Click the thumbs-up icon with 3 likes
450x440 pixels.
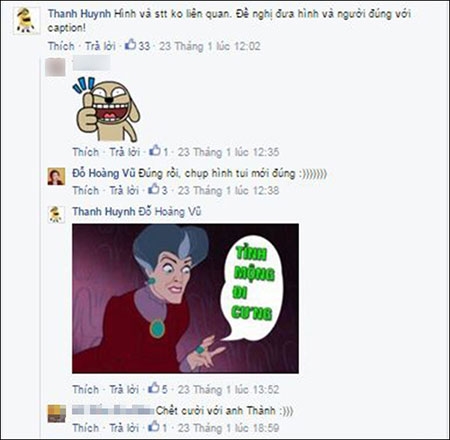(154, 189)
